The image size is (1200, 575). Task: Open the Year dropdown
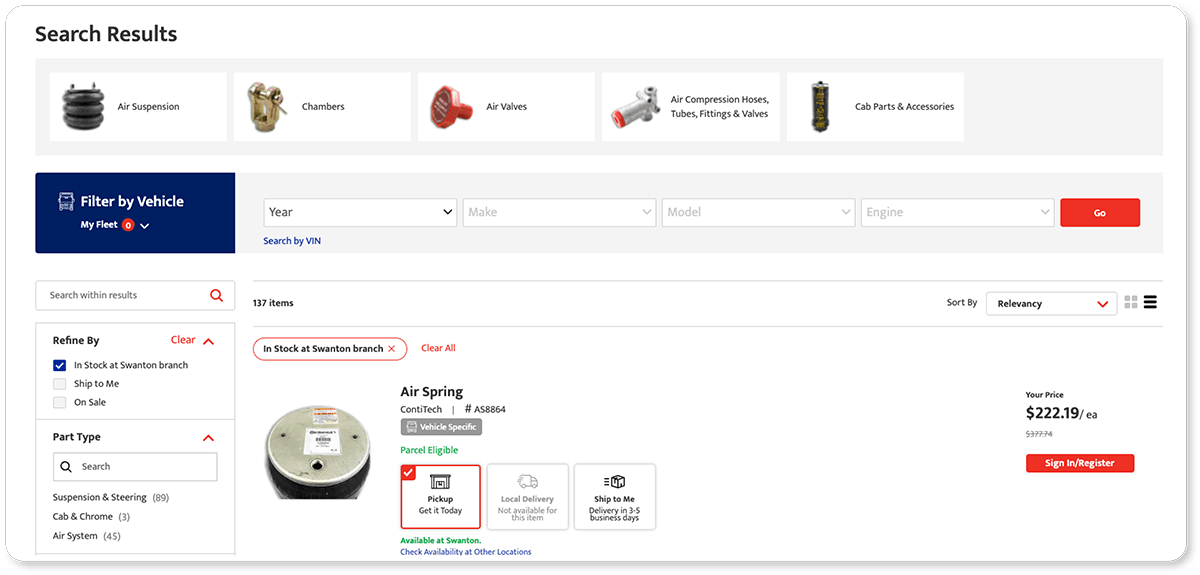click(361, 212)
